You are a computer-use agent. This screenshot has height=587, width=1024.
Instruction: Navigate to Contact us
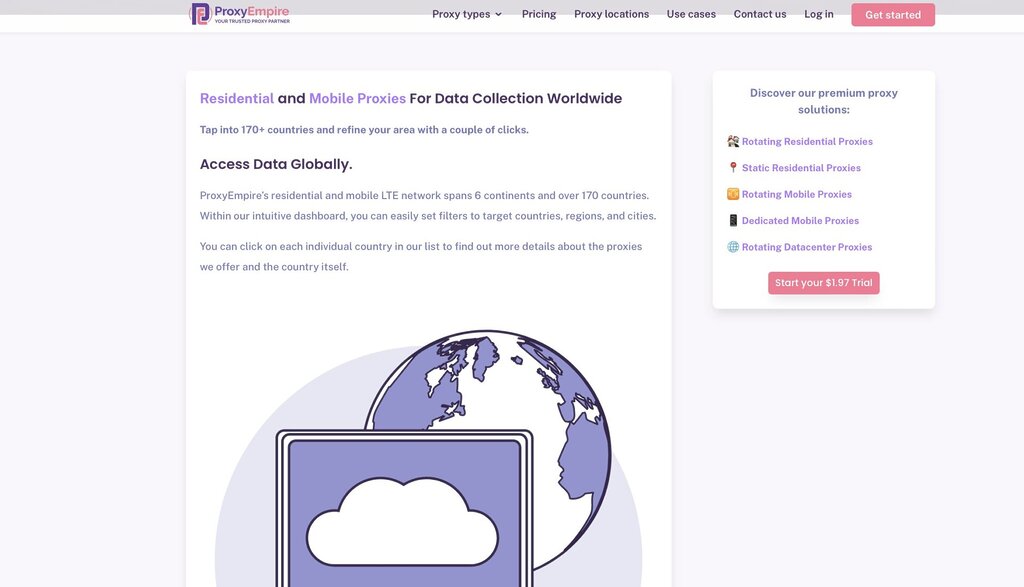click(x=760, y=14)
